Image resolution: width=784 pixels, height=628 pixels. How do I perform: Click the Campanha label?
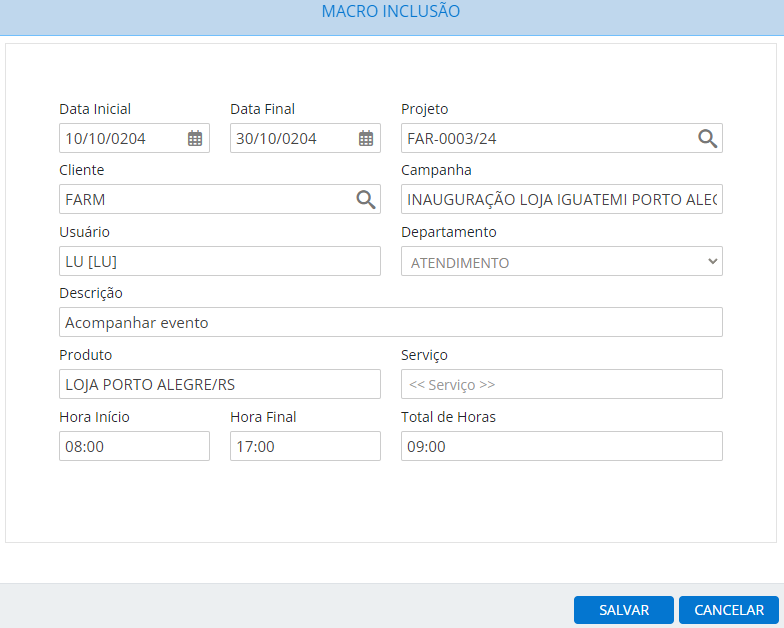pos(436,170)
